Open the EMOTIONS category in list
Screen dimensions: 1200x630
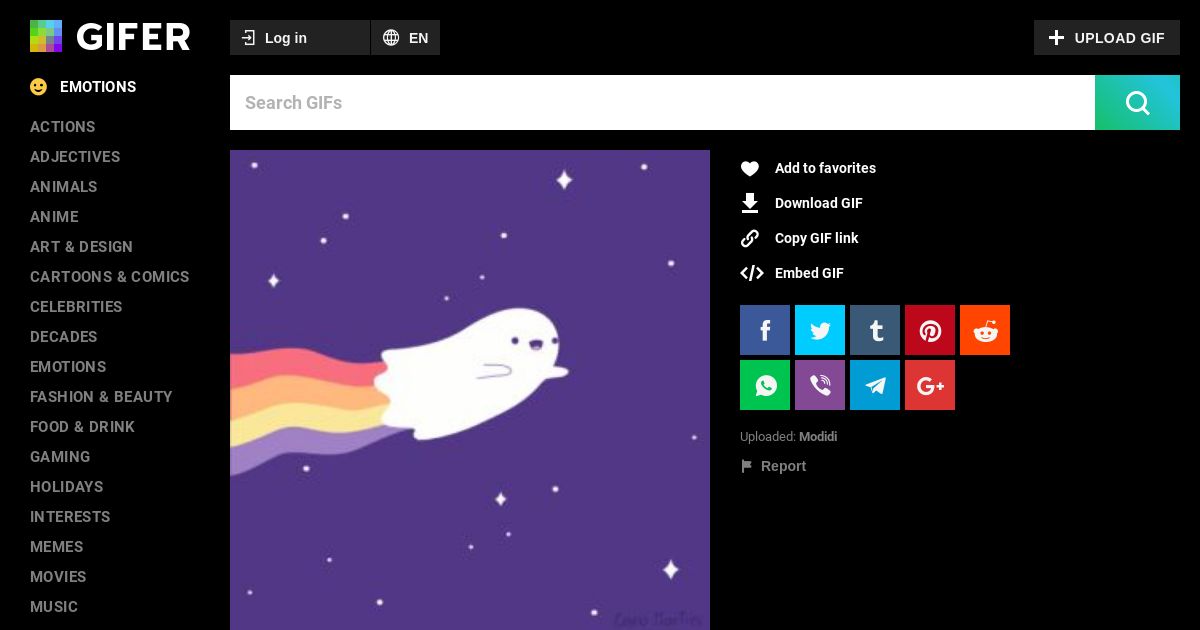pyautogui.click(x=68, y=367)
